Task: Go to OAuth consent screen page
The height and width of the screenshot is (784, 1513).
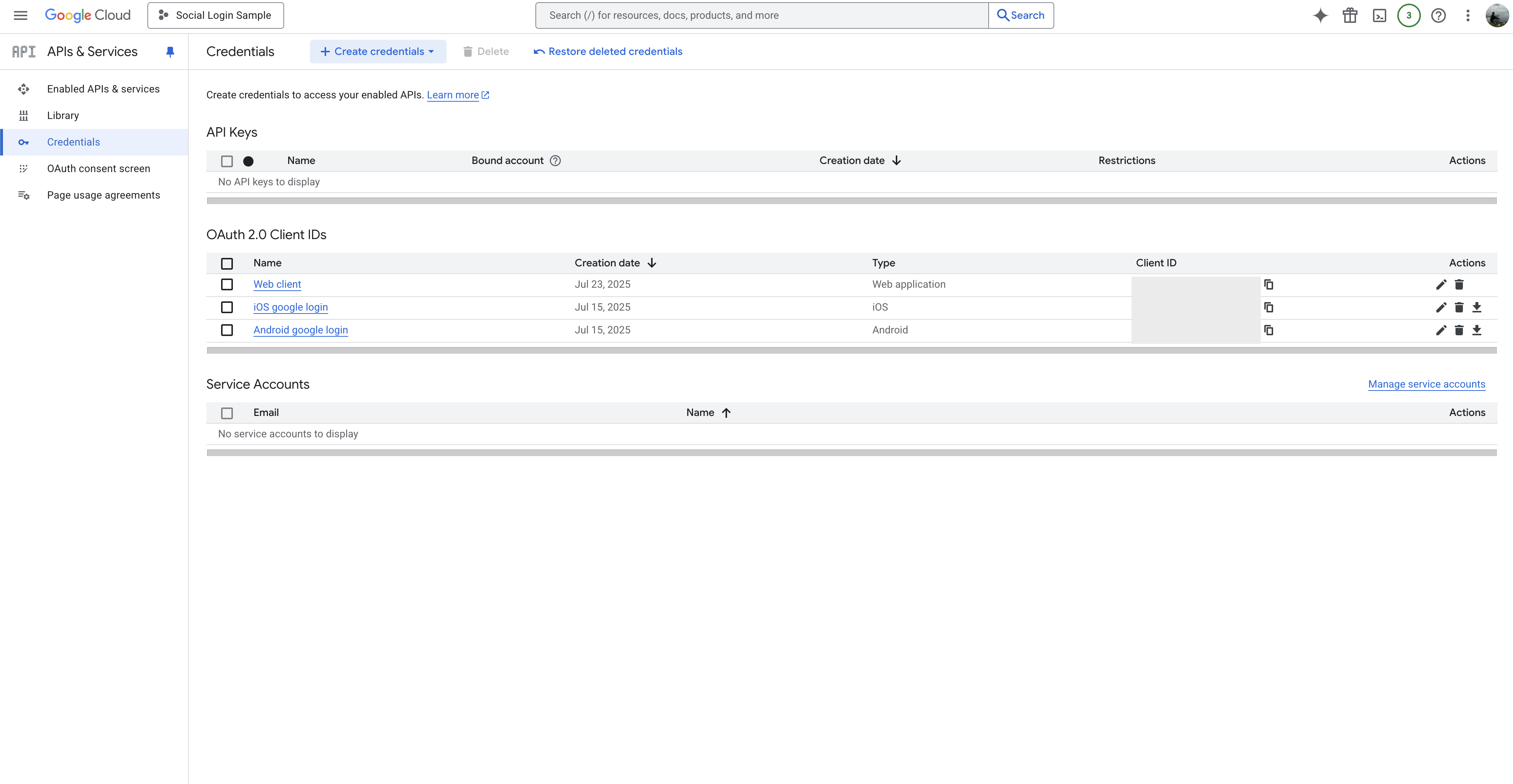Action: point(98,169)
